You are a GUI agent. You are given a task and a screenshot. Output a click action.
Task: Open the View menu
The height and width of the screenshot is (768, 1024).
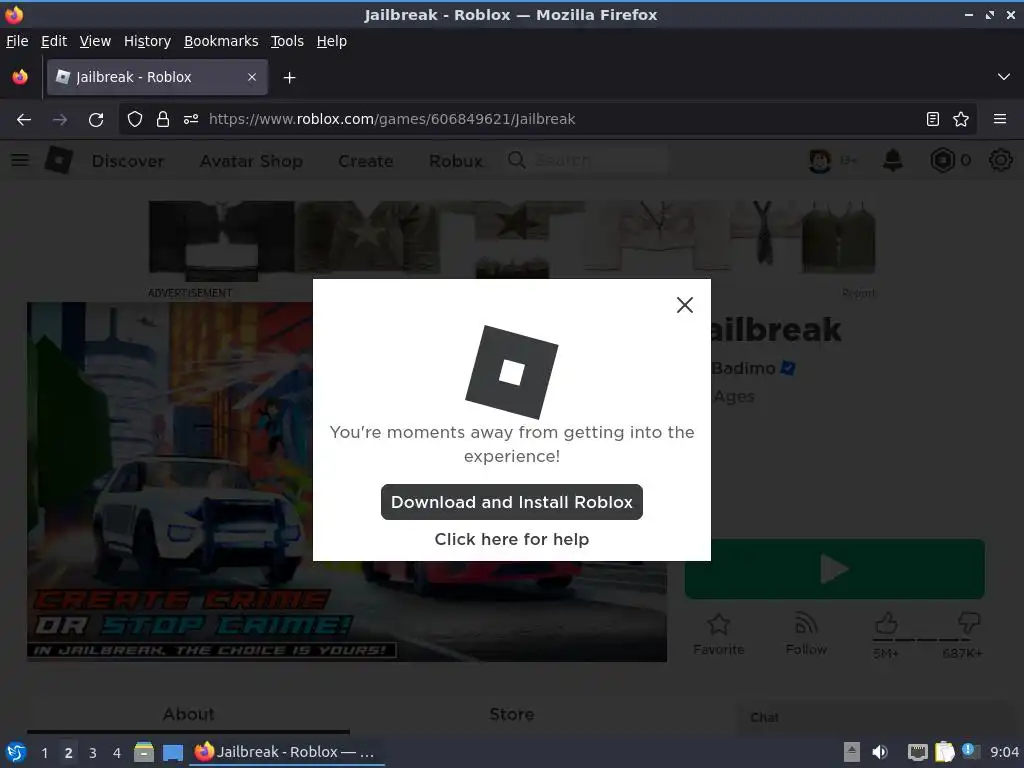[x=95, y=41]
